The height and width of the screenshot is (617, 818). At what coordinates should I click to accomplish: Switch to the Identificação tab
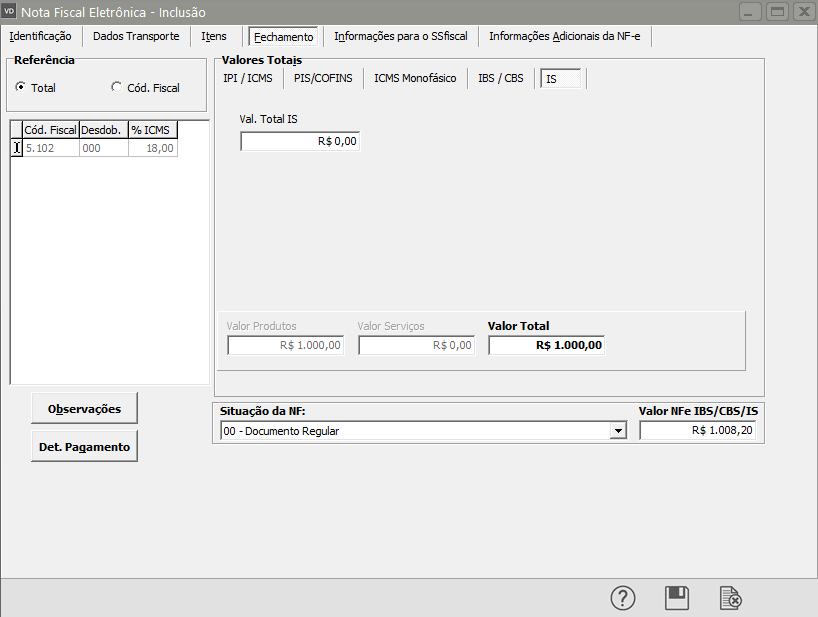tap(40, 36)
